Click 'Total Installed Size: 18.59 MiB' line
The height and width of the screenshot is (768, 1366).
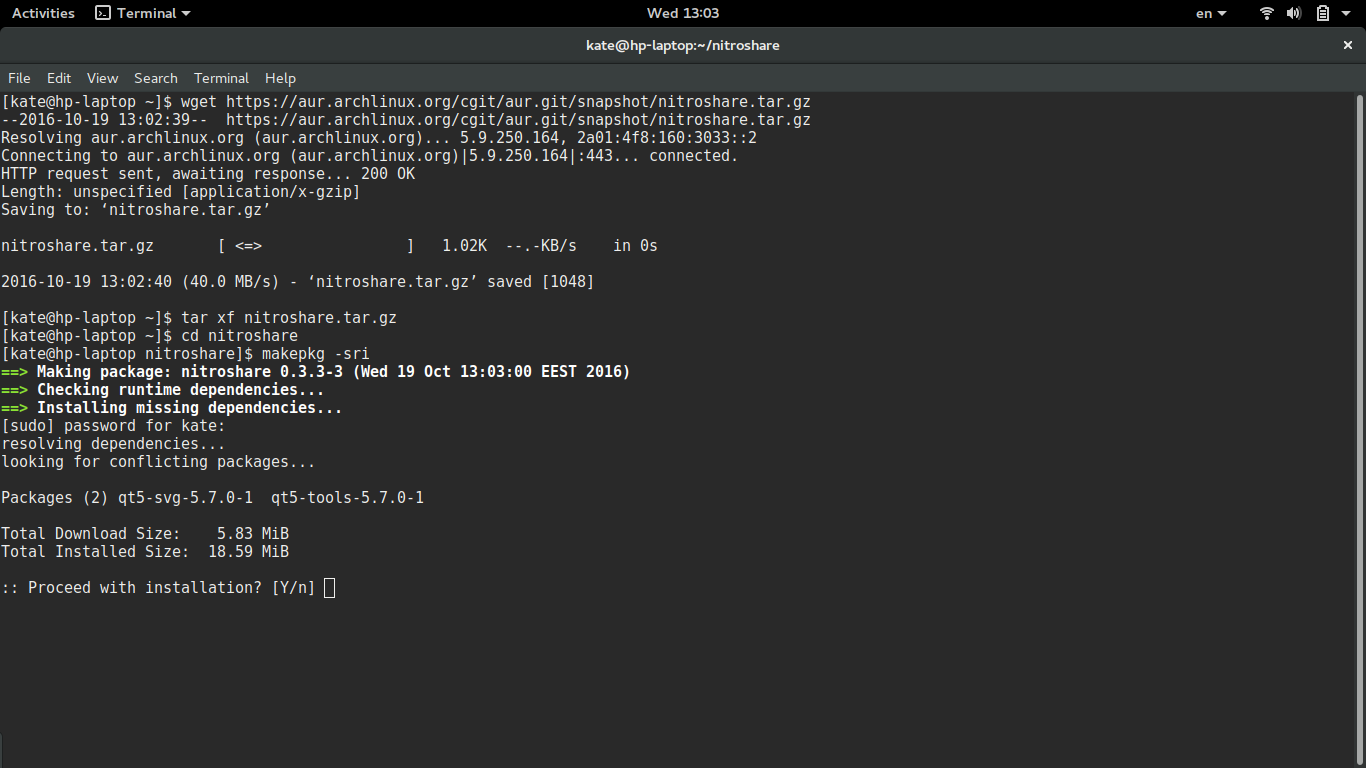point(145,552)
